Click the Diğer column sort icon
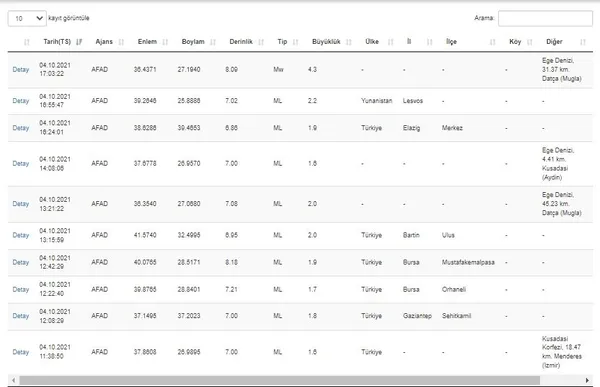 pos(583,42)
